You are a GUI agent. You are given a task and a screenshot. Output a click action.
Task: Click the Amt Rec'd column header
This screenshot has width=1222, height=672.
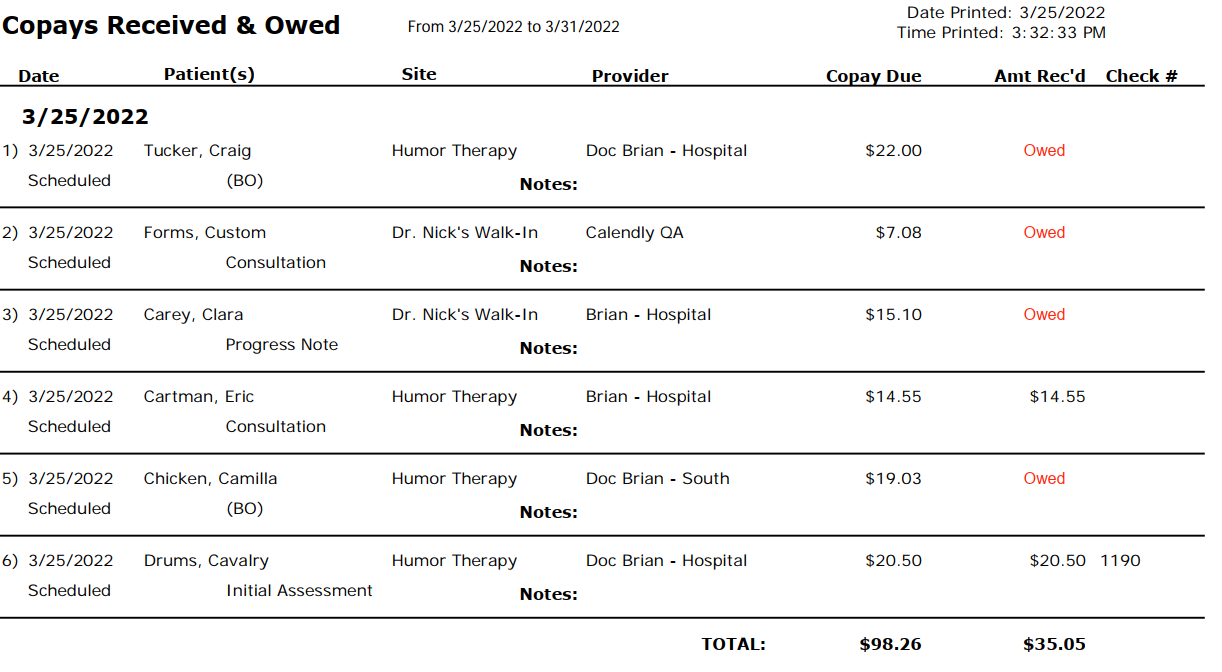[x=1039, y=76]
